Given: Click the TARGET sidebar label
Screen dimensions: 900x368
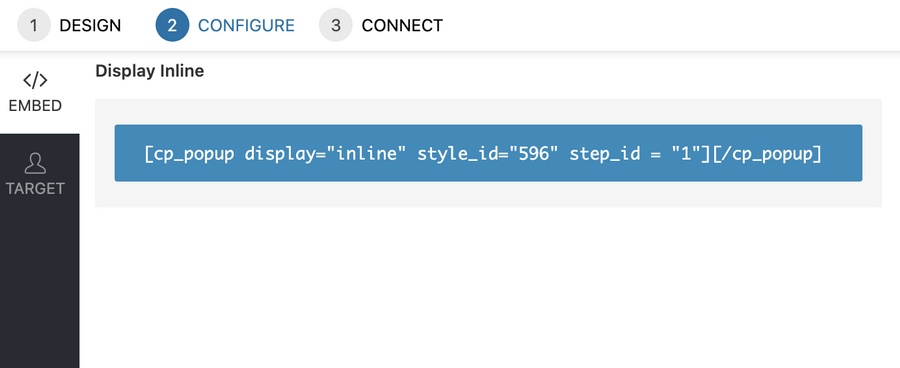Looking at the screenshot, I should coord(35,188).
